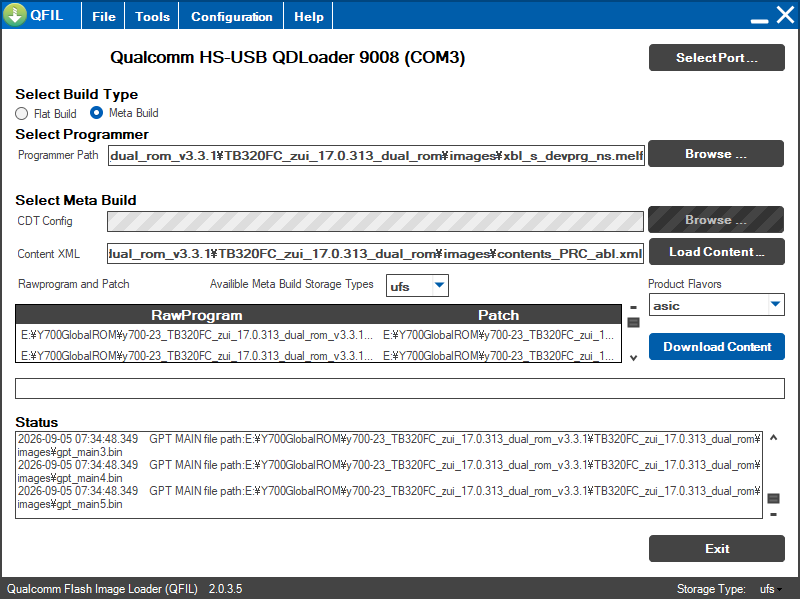Click the Load Content button
The width and height of the screenshot is (800, 599).
point(716,252)
